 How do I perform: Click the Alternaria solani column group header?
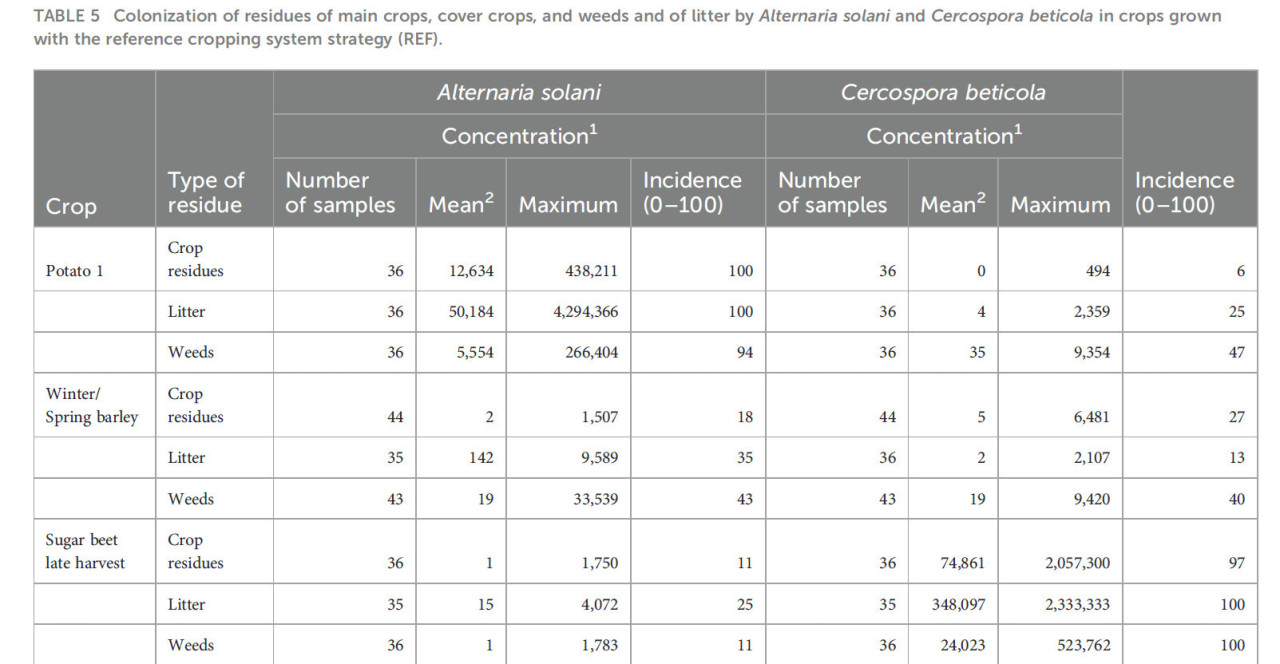coord(519,93)
